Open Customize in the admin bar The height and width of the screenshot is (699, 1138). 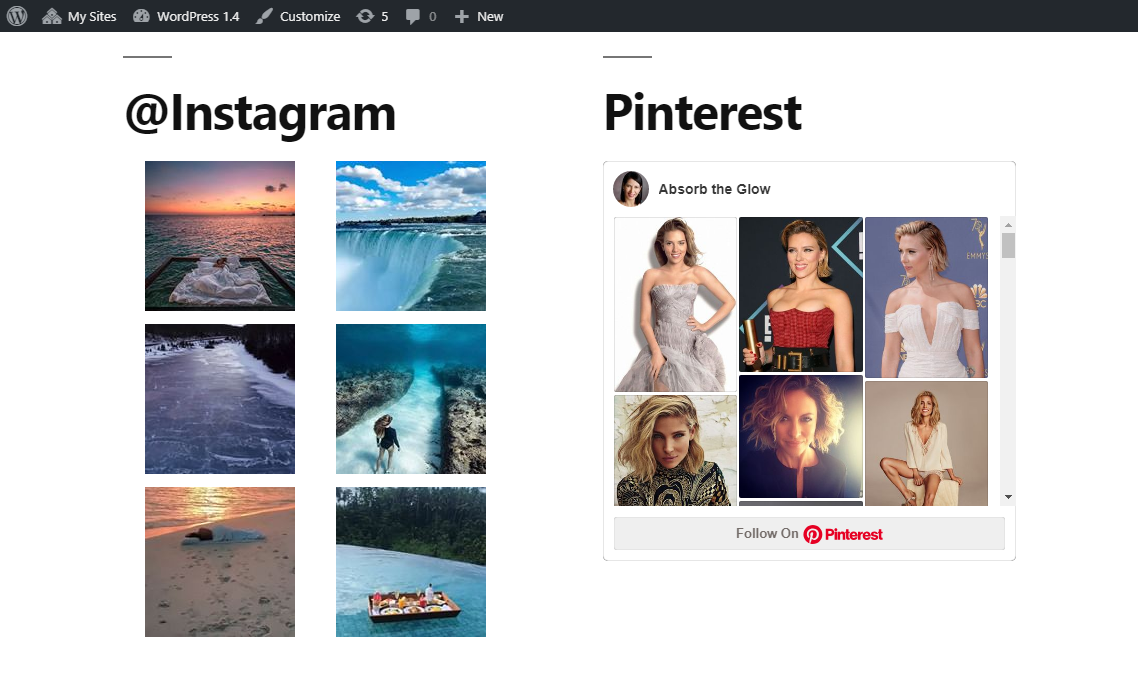[298, 16]
